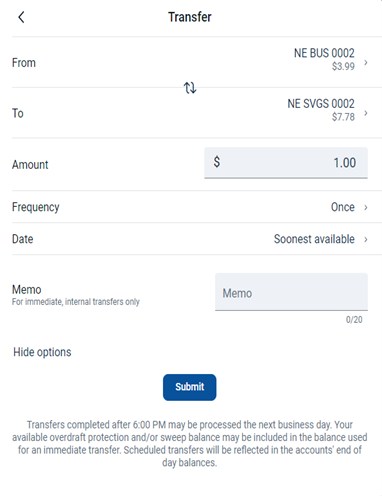Tap the Frequency row label
Screen dimensions: 382x496
pos(36,207)
